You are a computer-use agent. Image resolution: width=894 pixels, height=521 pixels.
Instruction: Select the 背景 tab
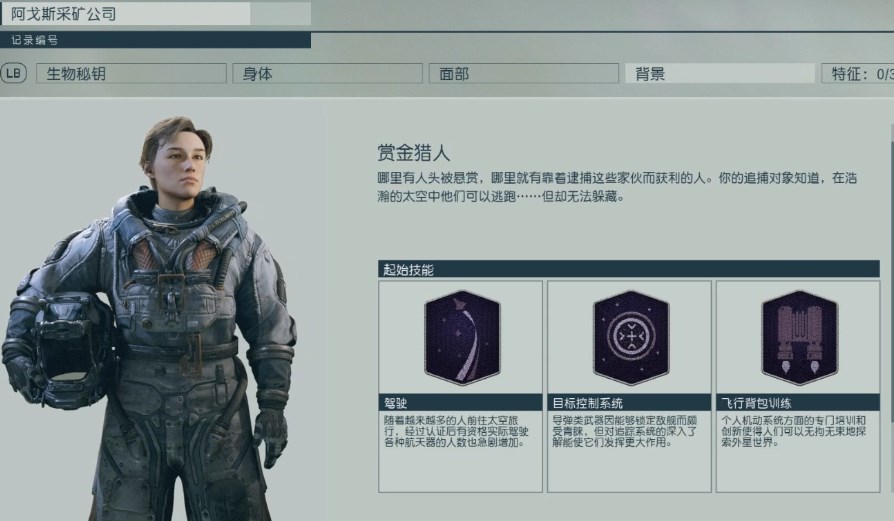click(720, 74)
